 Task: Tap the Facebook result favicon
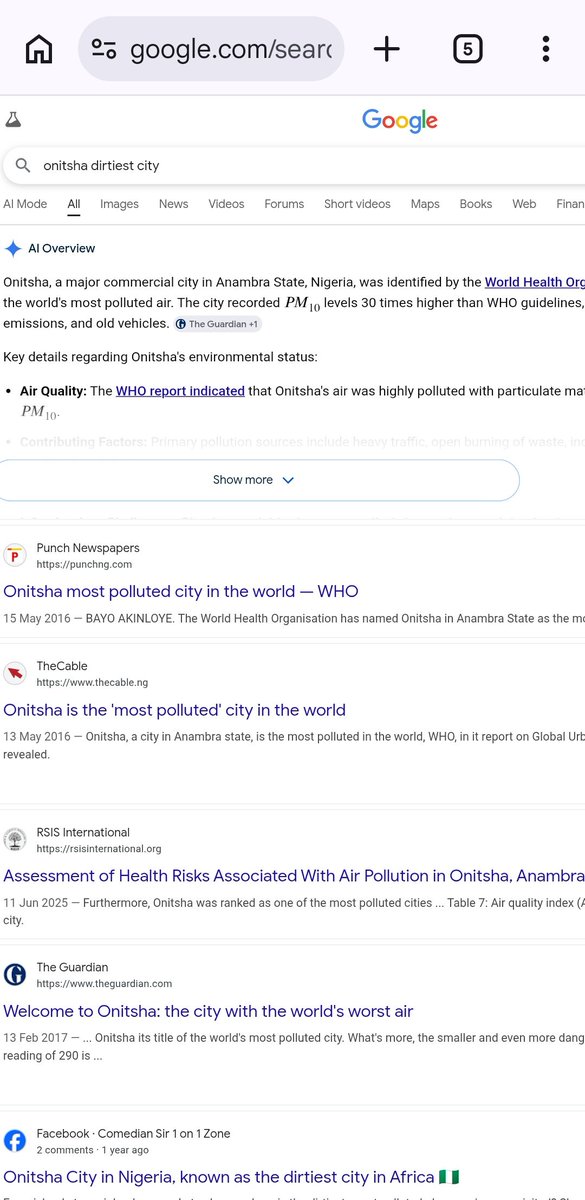point(15,1141)
